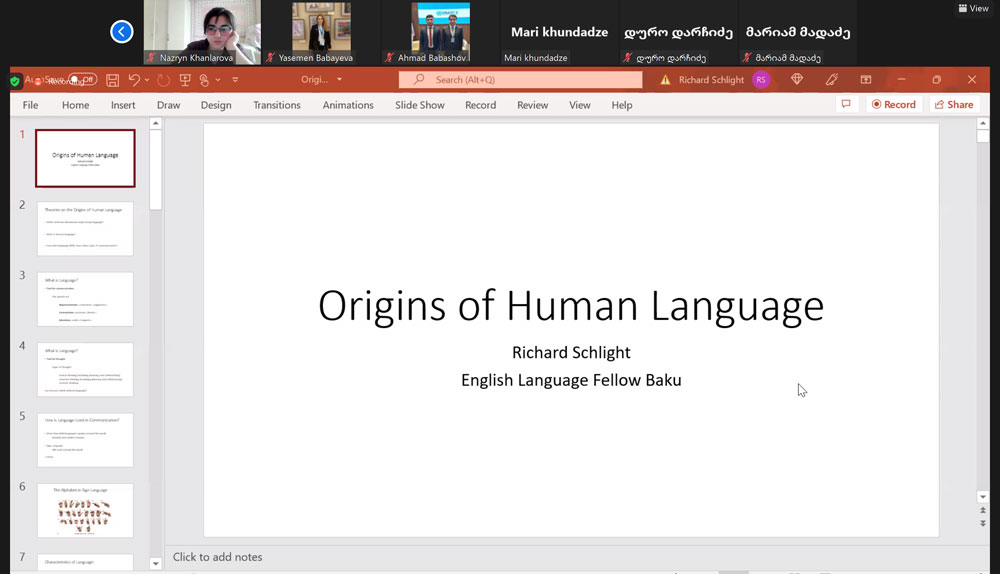Toggle the AutoSave switch
The height and width of the screenshot is (574, 1000).
pos(82,80)
